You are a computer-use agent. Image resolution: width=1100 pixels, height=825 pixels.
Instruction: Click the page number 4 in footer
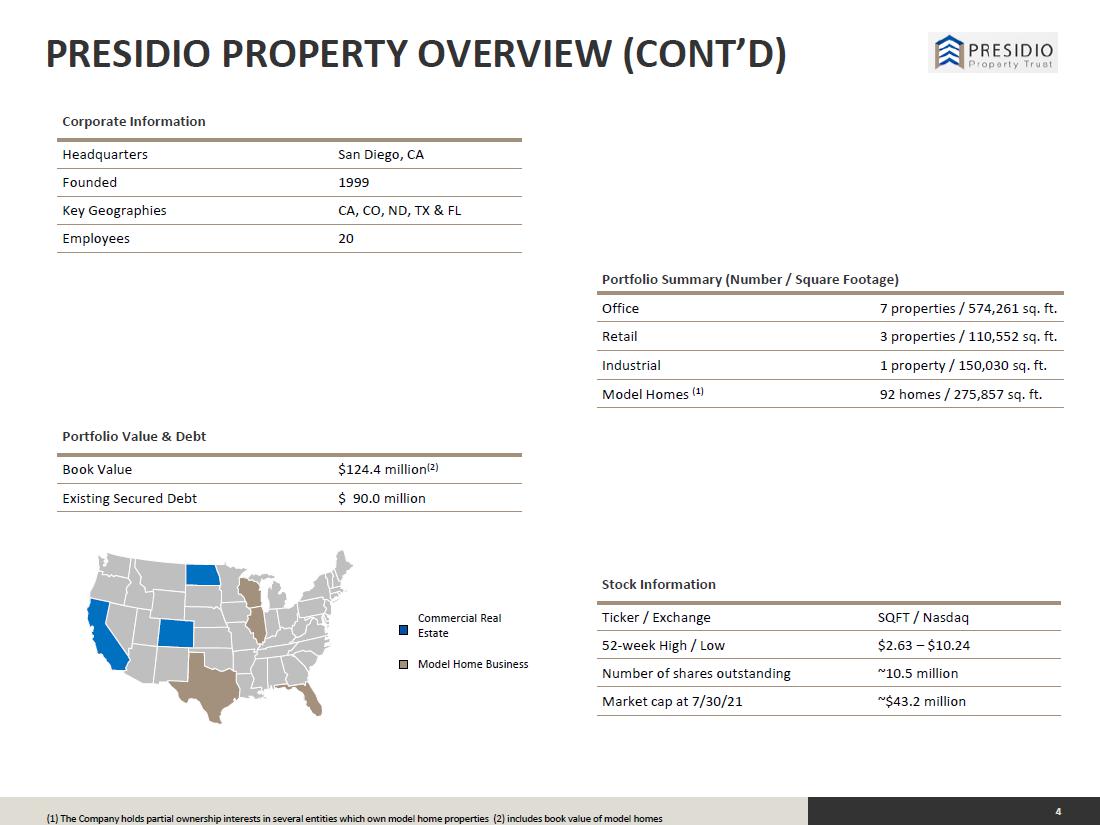(1058, 812)
